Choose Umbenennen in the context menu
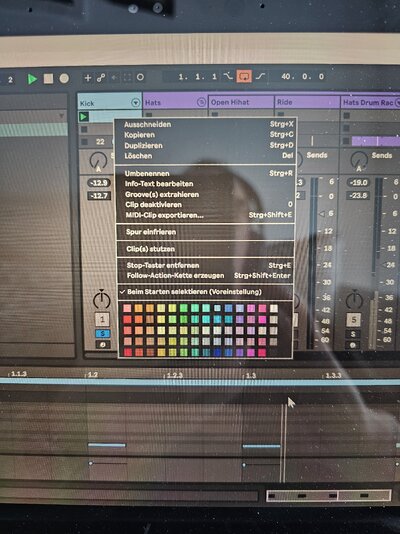The width and height of the screenshot is (400, 534). click(147, 173)
